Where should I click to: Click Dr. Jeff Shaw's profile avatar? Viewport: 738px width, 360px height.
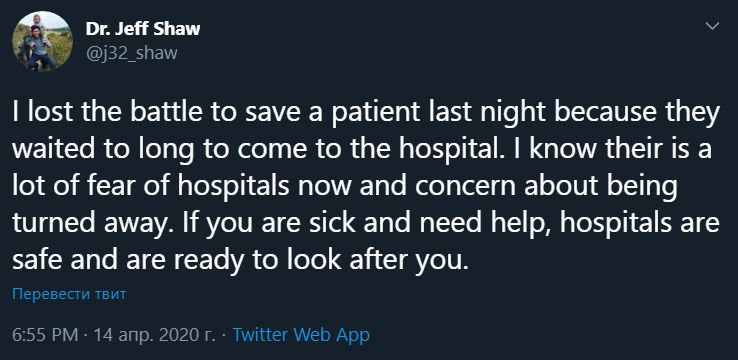[x=42, y=41]
